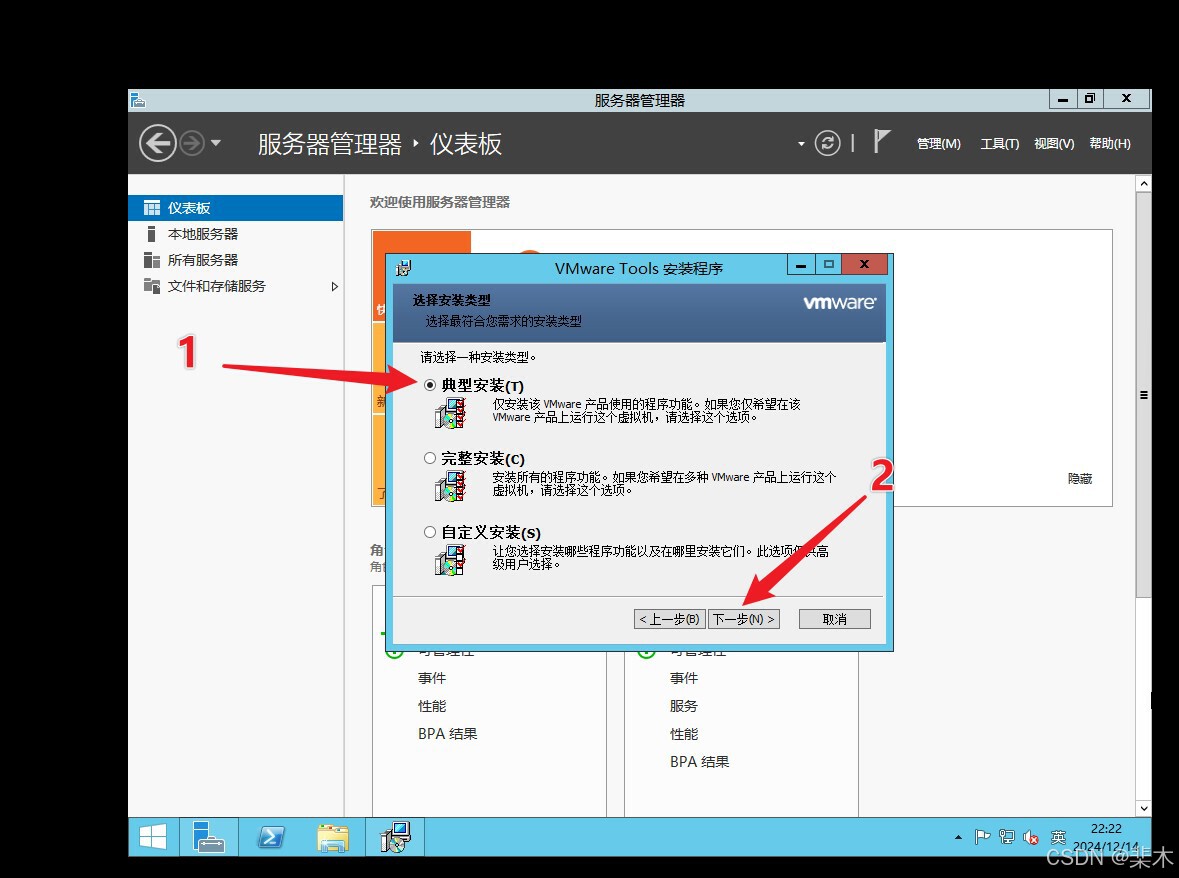Screen dimensions: 1179x878
Task: Close the VMware Tools installer window
Action: point(865,265)
